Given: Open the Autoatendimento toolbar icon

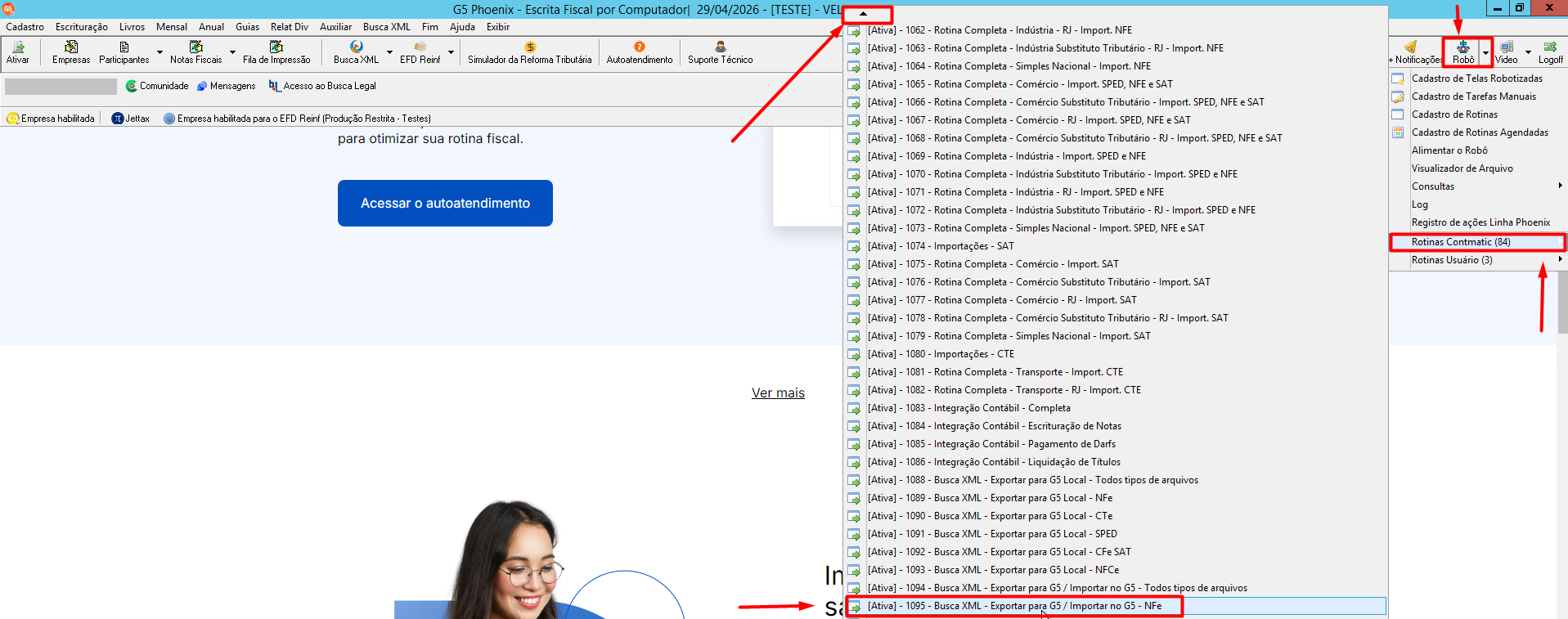Looking at the screenshot, I should point(640,52).
